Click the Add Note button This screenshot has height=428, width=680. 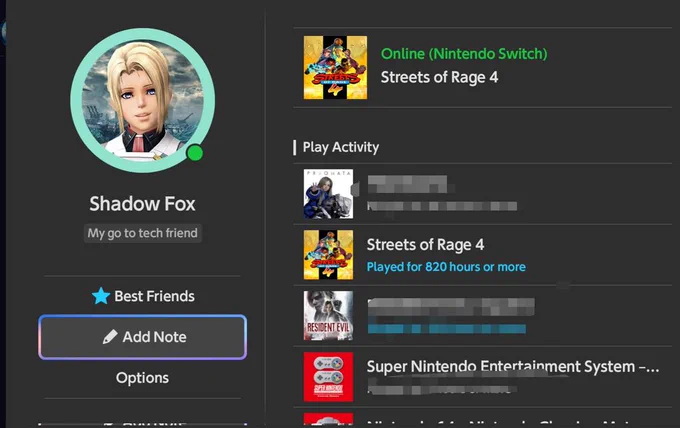(142, 337)
